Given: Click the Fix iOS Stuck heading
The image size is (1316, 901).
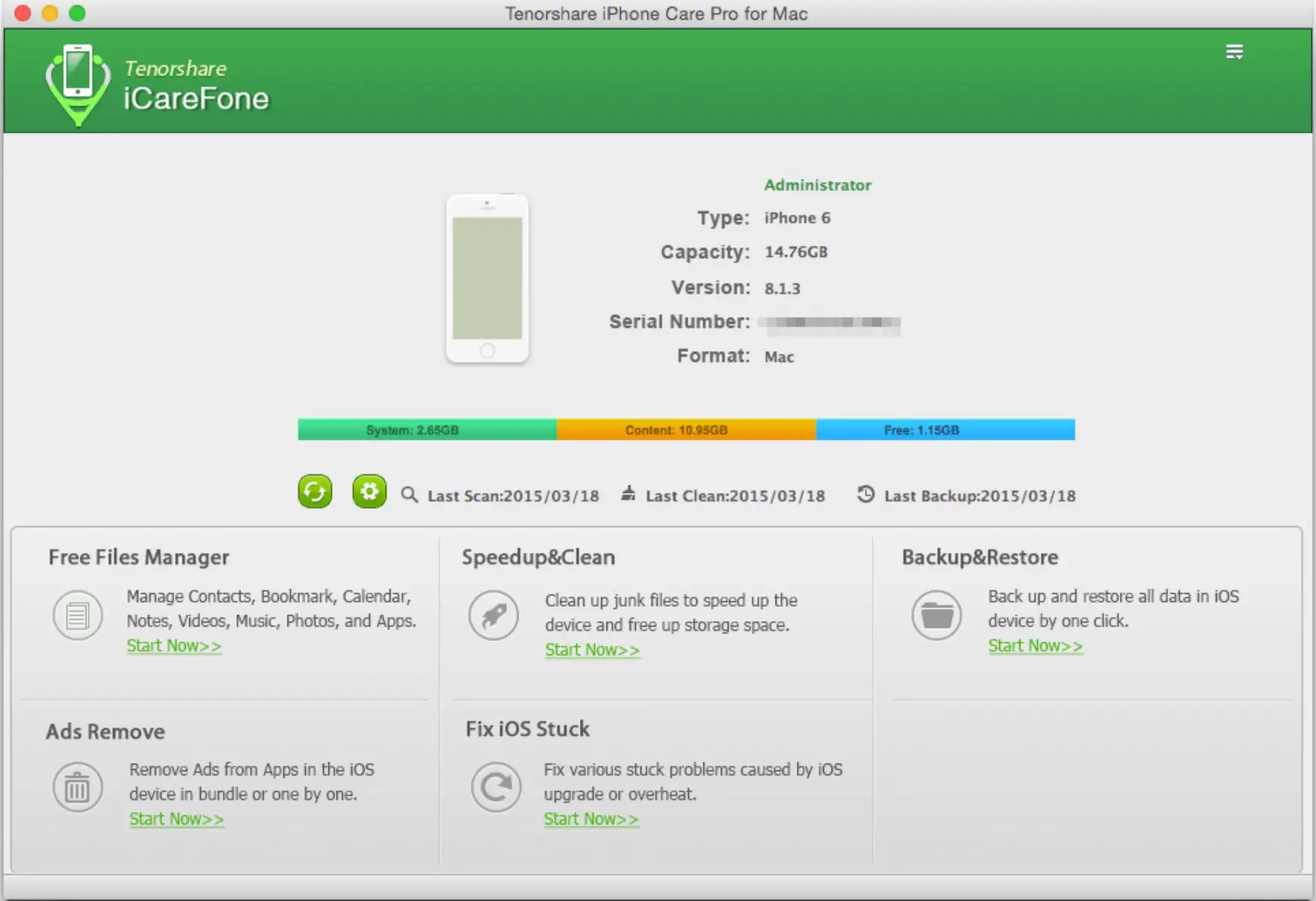Looking at the screenshot, I should coord(528,729).
